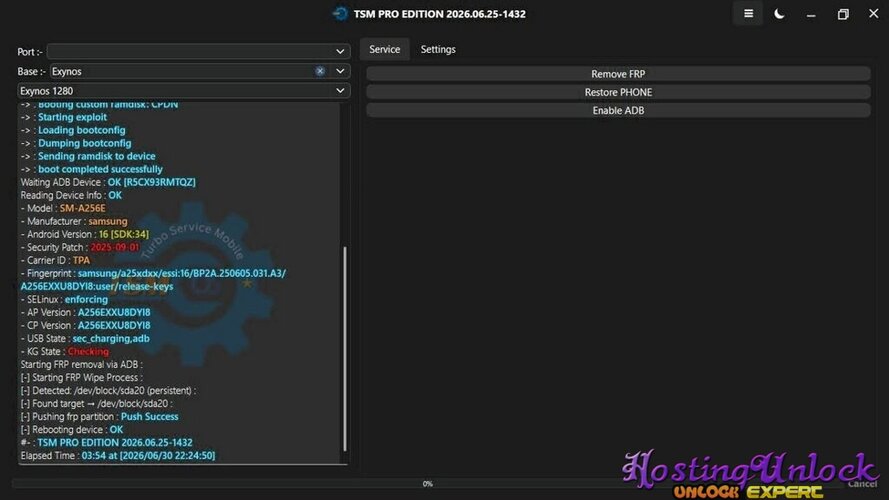Image resolution: width=889 pixels, height=500 pixels.
Task: Click the log panel scrollbar
Action: 345,349
